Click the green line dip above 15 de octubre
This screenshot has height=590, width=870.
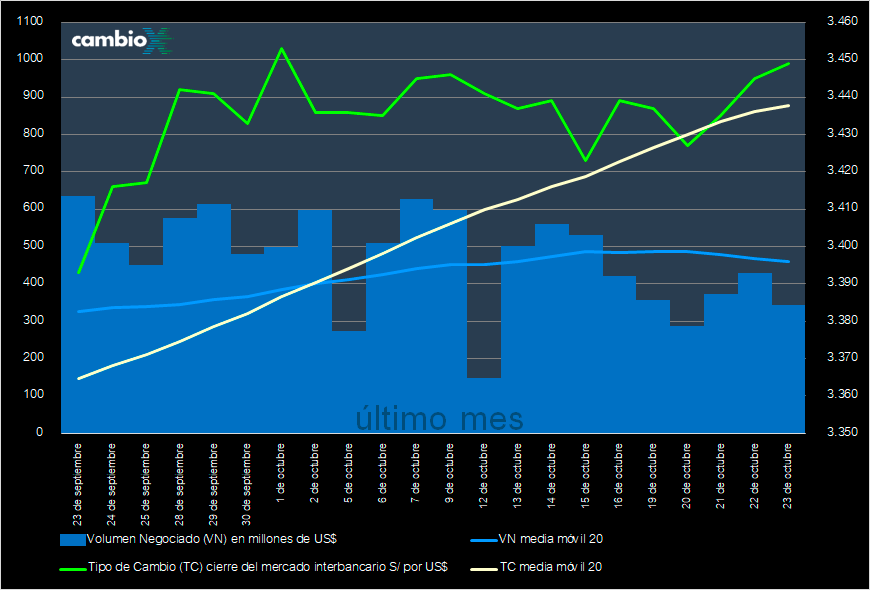(x=585, y=160)
